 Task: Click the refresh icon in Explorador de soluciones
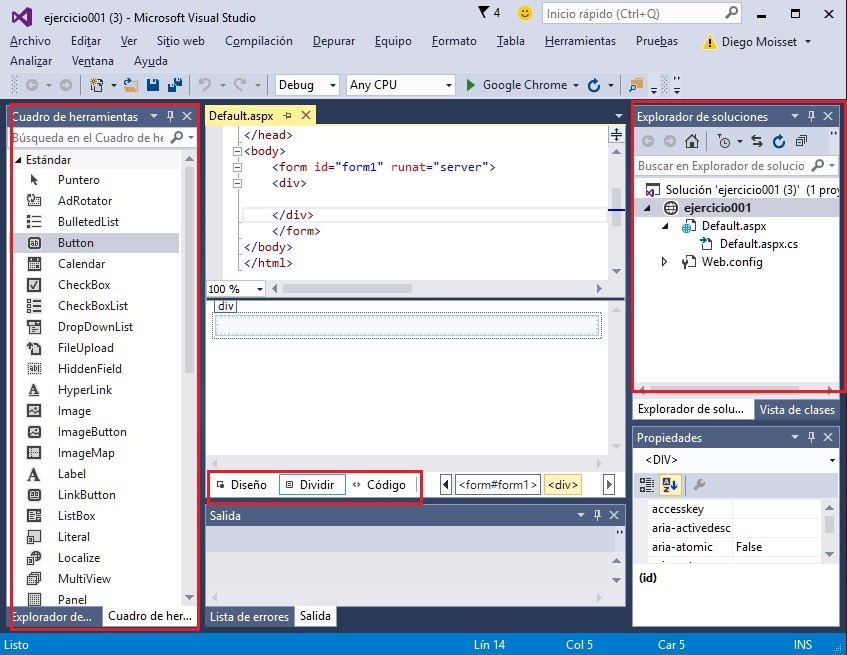pyautogui.click(x=778, y=141)
